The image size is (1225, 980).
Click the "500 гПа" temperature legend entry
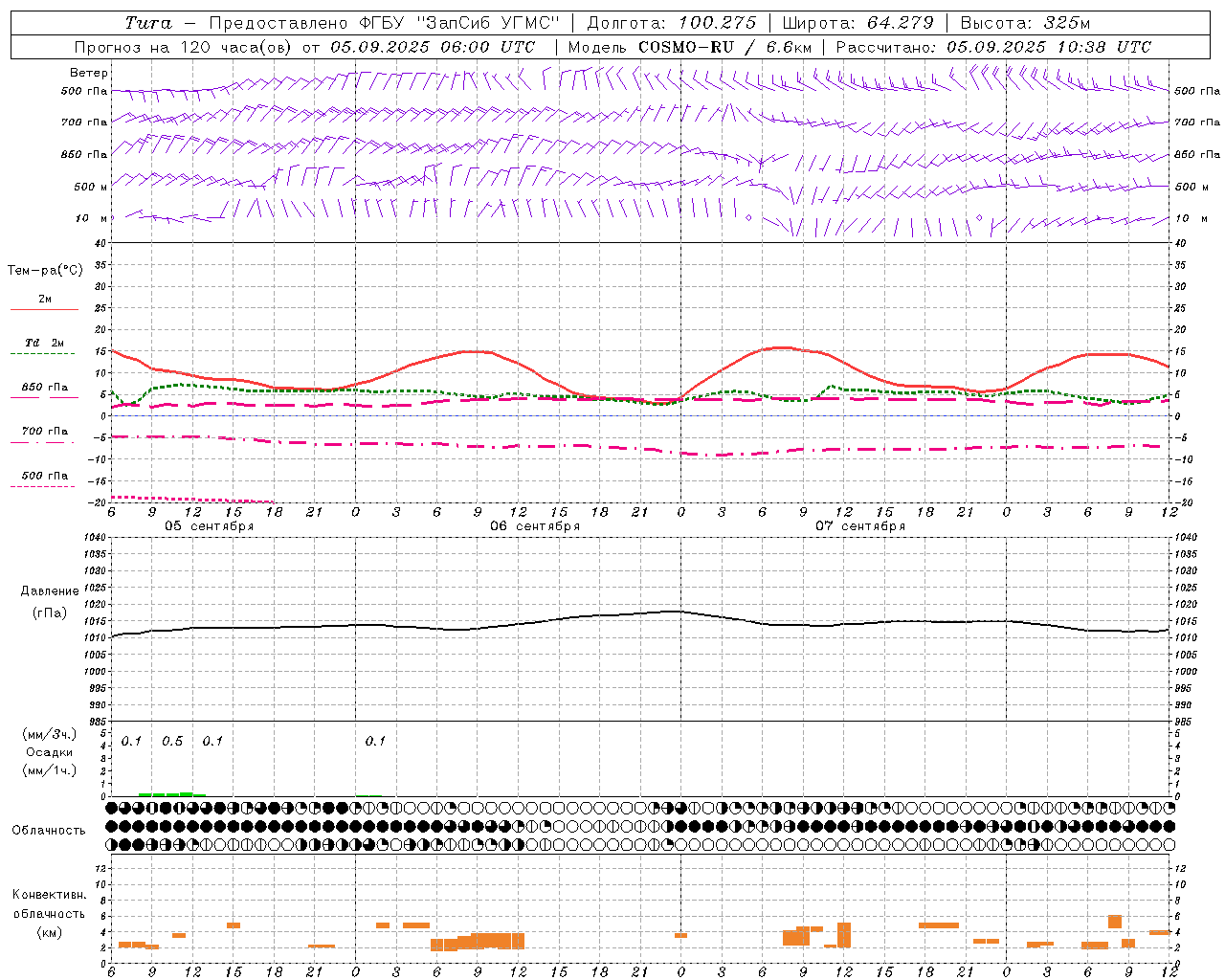(x=45, y=476)
